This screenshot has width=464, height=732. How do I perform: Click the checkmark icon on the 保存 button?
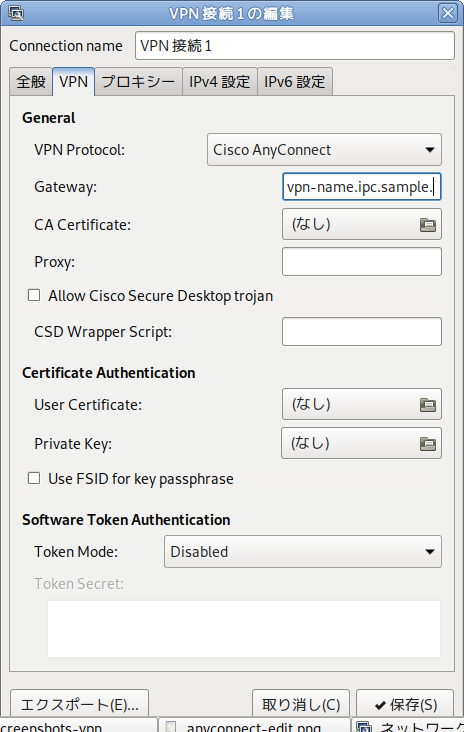tap(380, 705)
